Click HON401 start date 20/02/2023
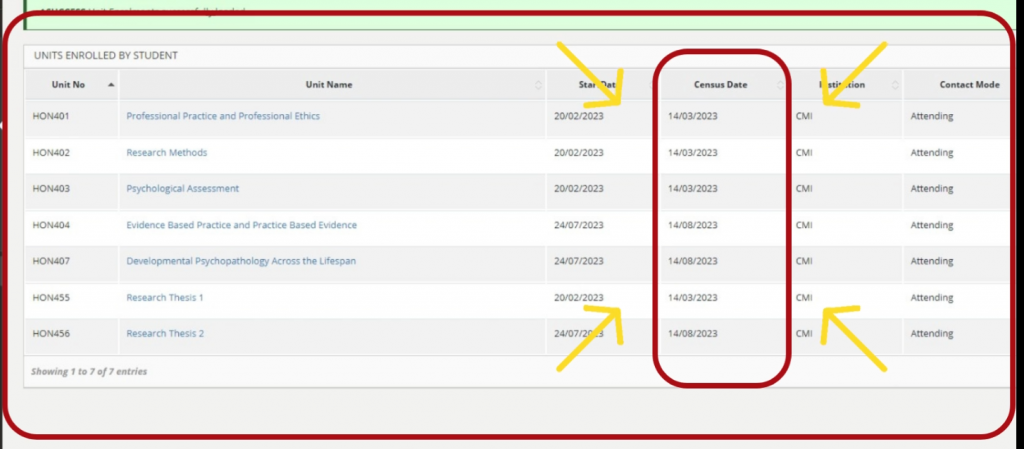 pyautogui.click(x=579, y=116)
